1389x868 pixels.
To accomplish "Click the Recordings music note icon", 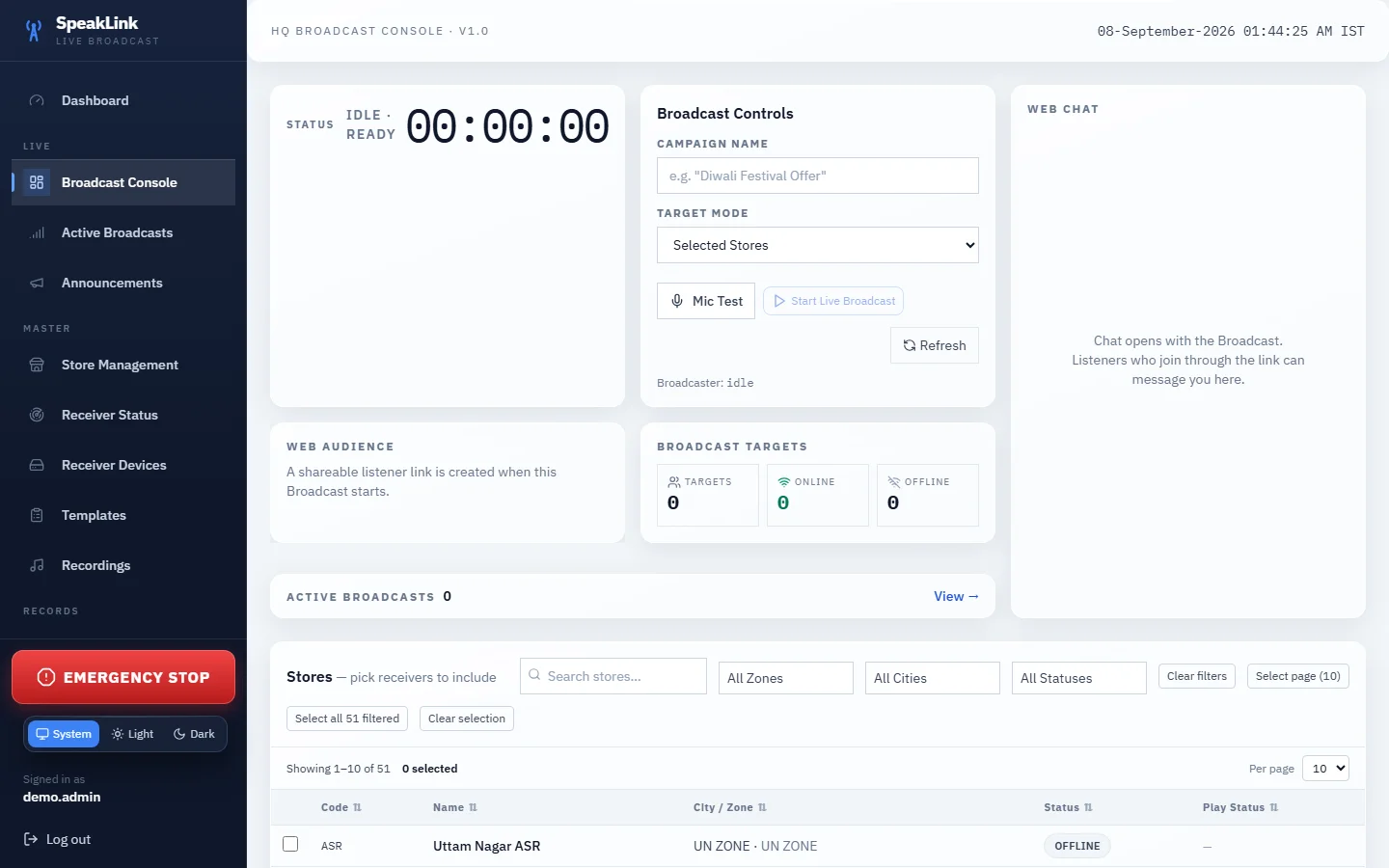I will pos(37,565).
